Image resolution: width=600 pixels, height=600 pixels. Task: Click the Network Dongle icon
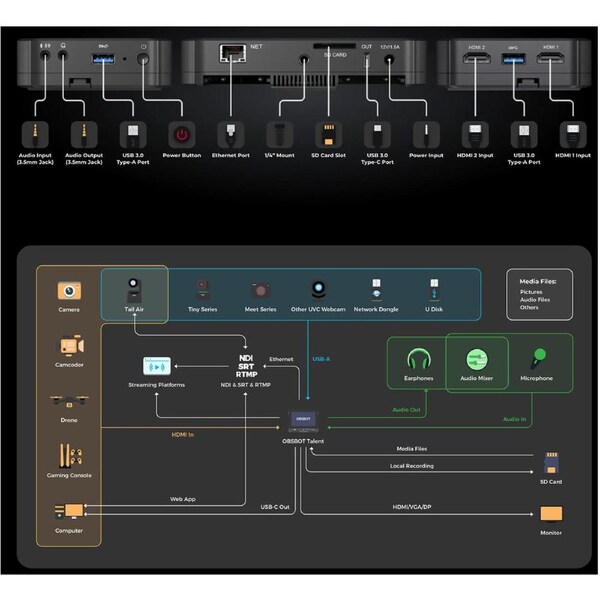[377, 290]
